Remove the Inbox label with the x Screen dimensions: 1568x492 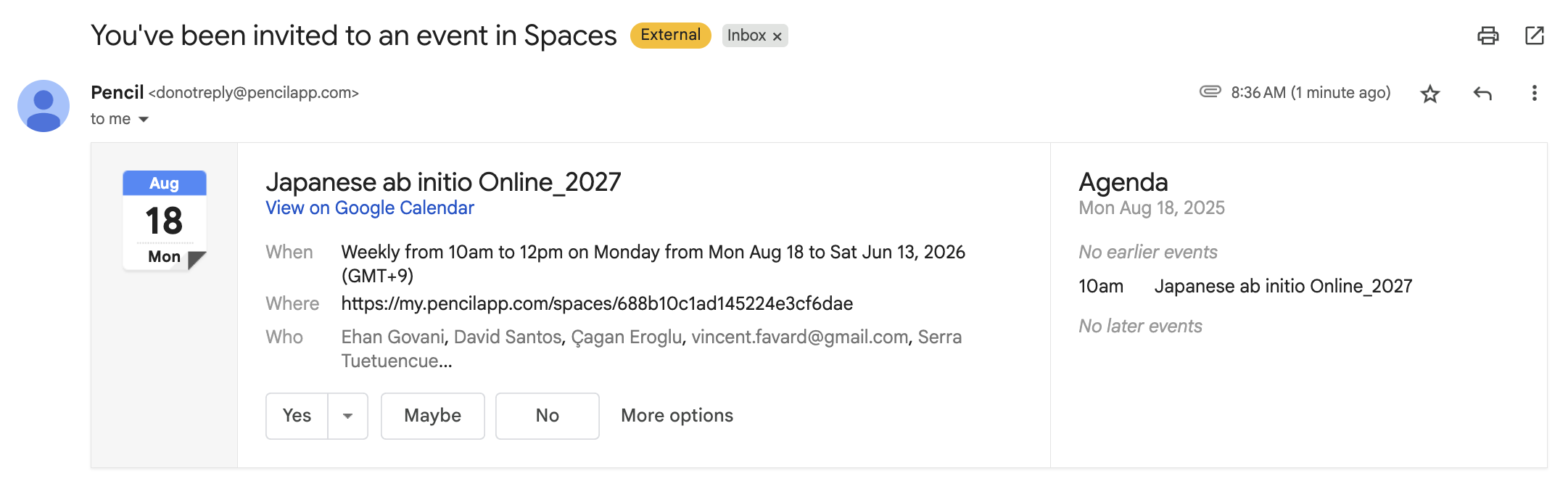pos(776,35)
